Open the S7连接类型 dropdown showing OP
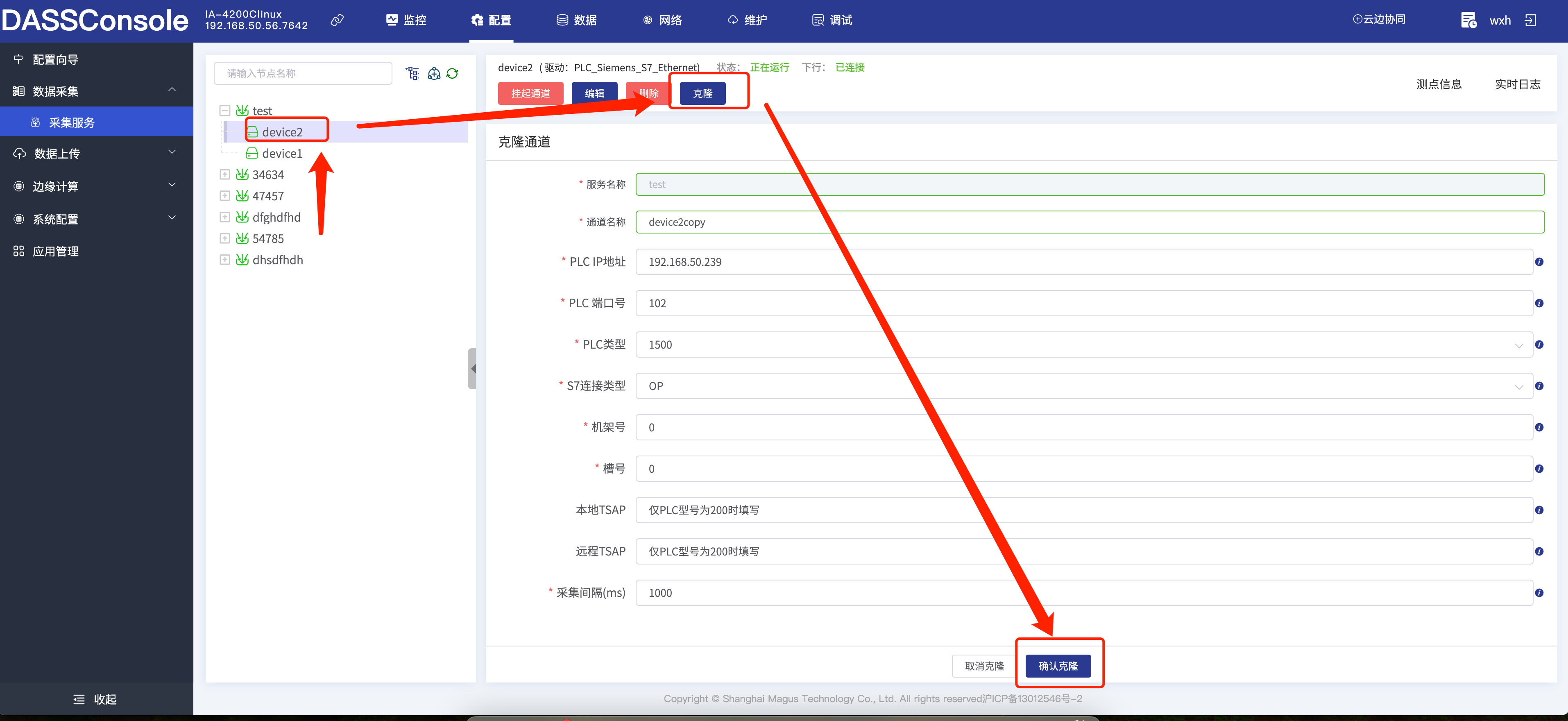Image resolution: width=1568 pixels, height=721 pixels. 1084,386
